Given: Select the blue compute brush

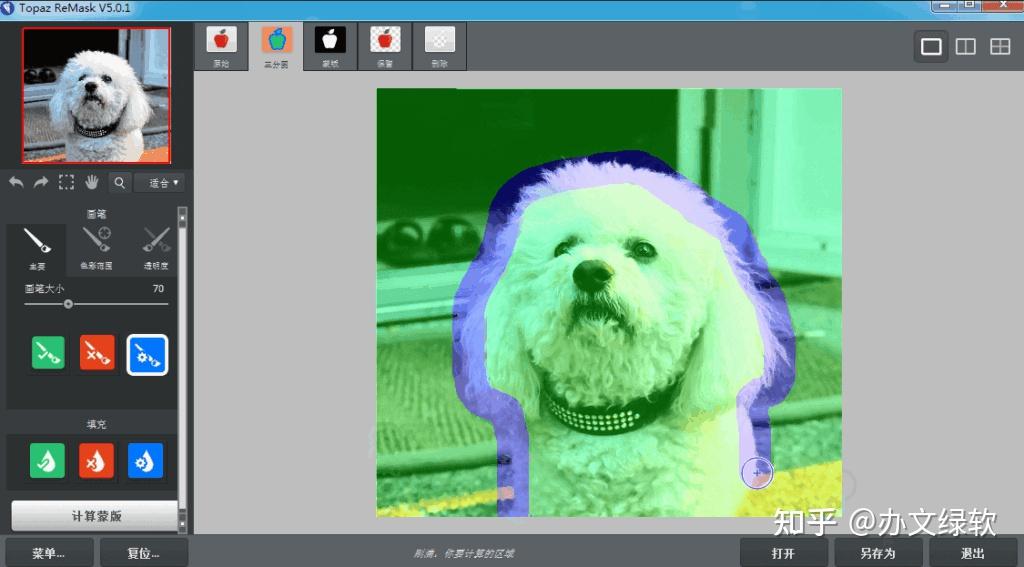Looking at the screenshot, I should 147,354.
